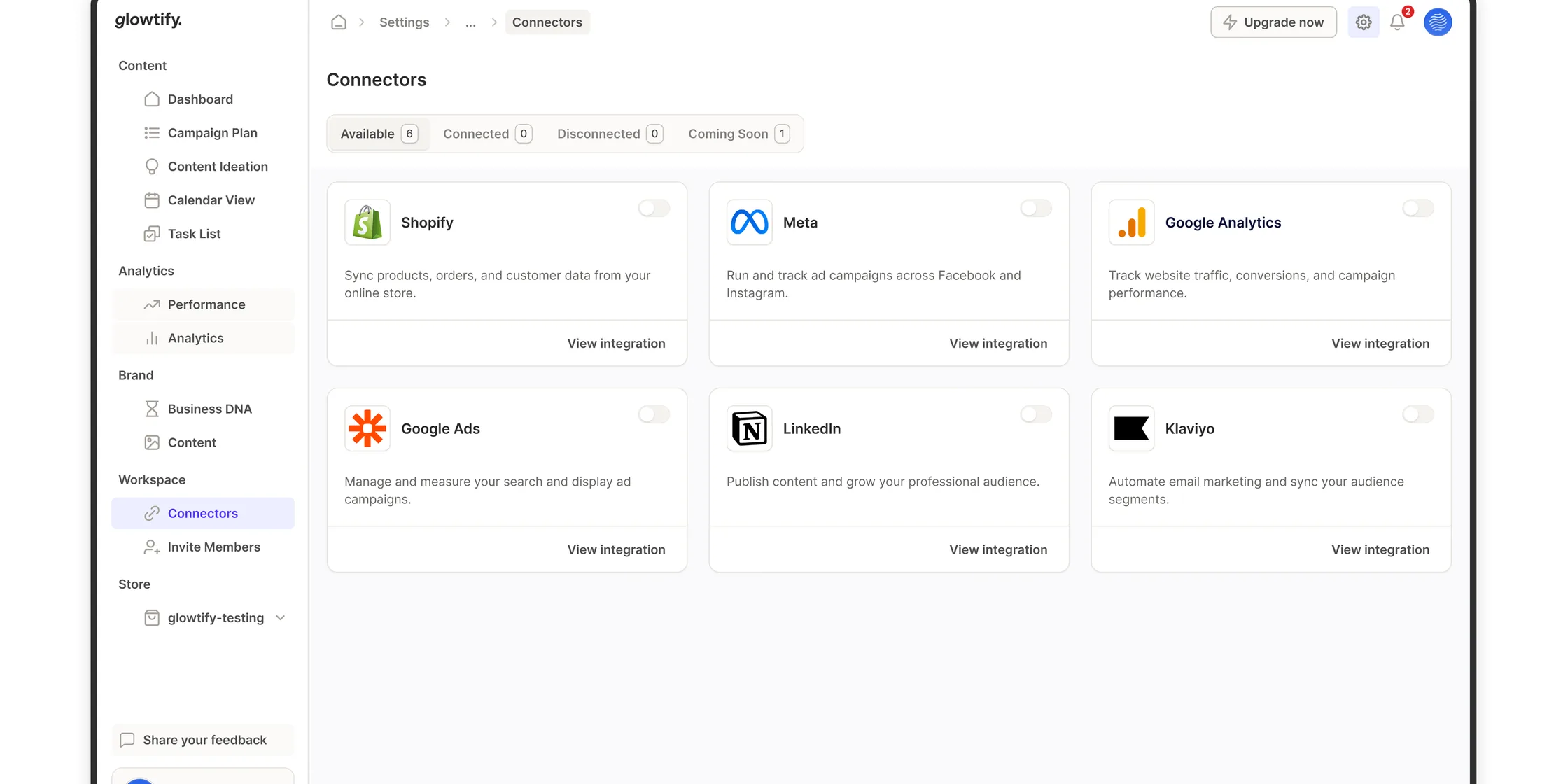Open Content under Brand section
Screen dimensions: 1568x784
click(x=203, y=442)
